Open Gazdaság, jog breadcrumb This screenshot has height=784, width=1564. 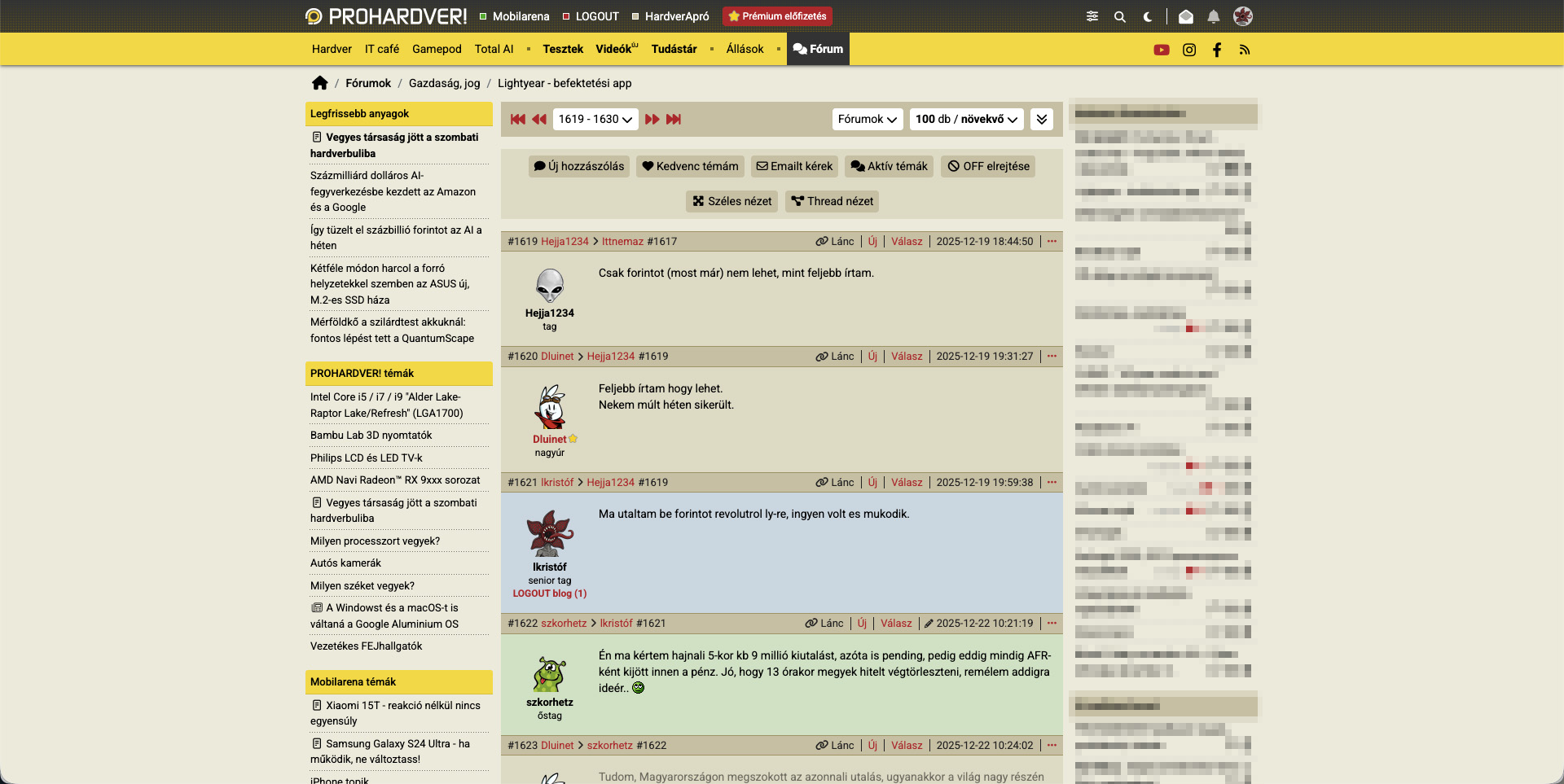coord(444,83)
